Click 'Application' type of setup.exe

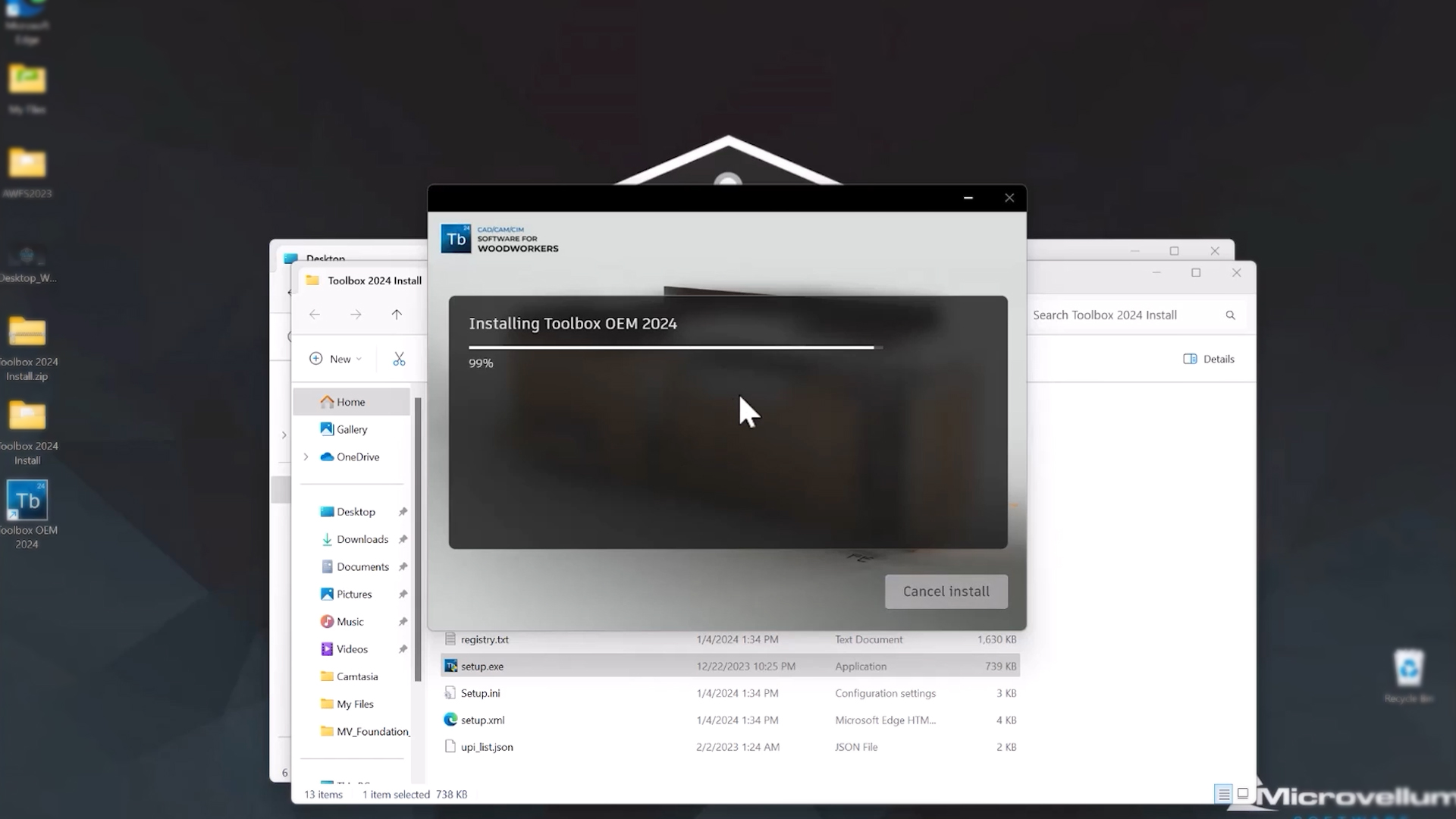[861, 667]
